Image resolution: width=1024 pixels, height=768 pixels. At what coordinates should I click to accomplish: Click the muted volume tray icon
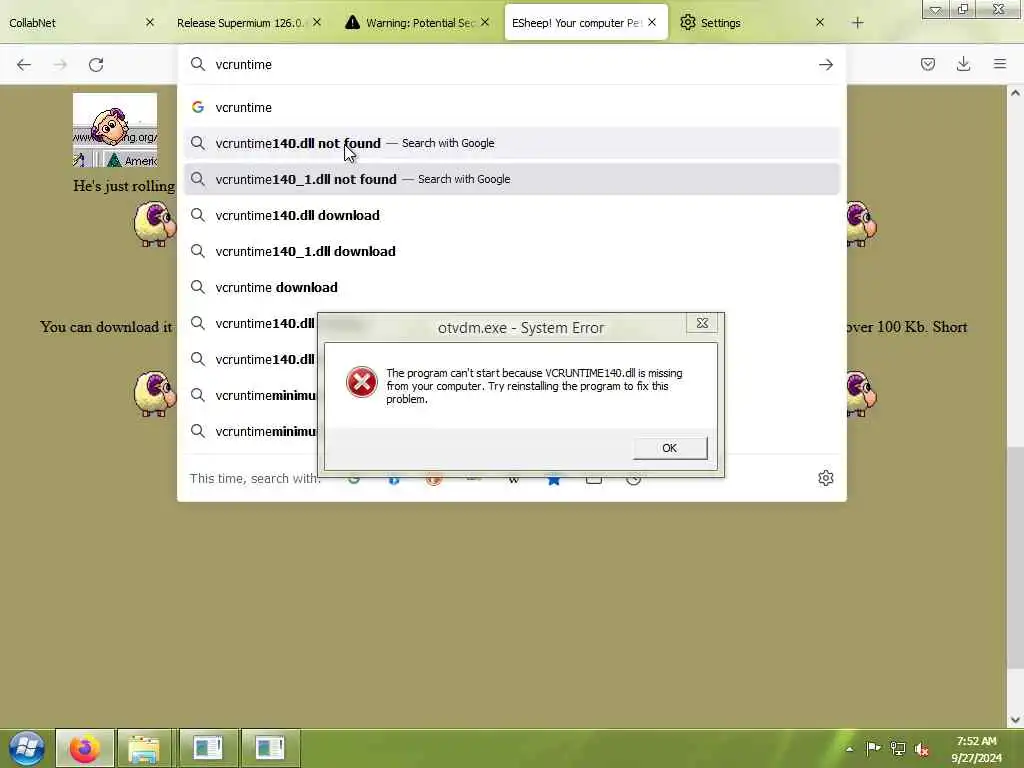tap(921, 748)
